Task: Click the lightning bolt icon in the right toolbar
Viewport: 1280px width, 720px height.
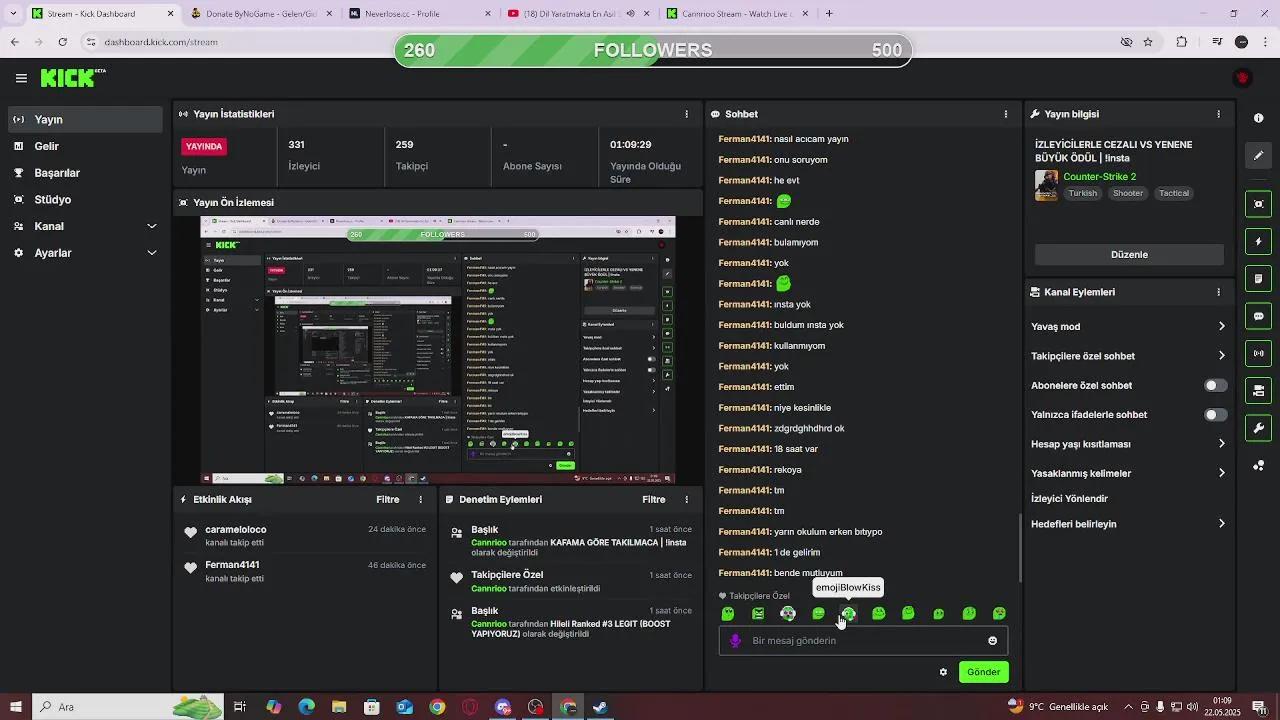Action: pos(1258,242)
